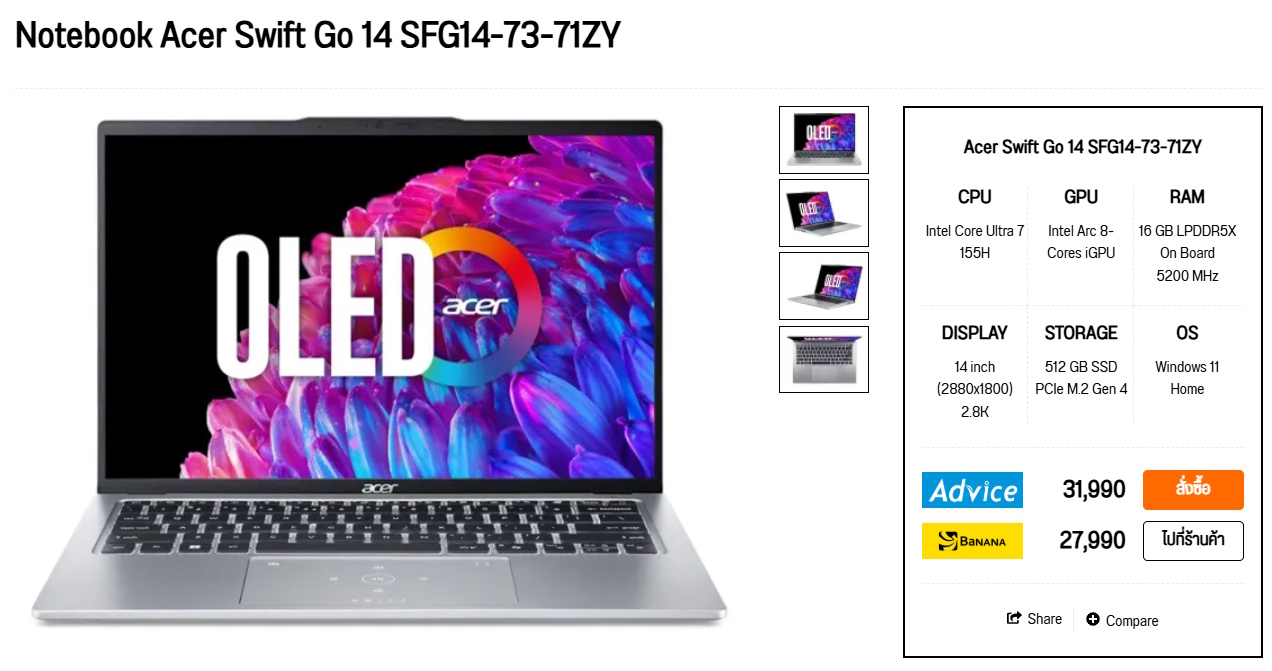
Task: Click the Compare link text
Action: pyautogui.click(x=1132, y=621)
